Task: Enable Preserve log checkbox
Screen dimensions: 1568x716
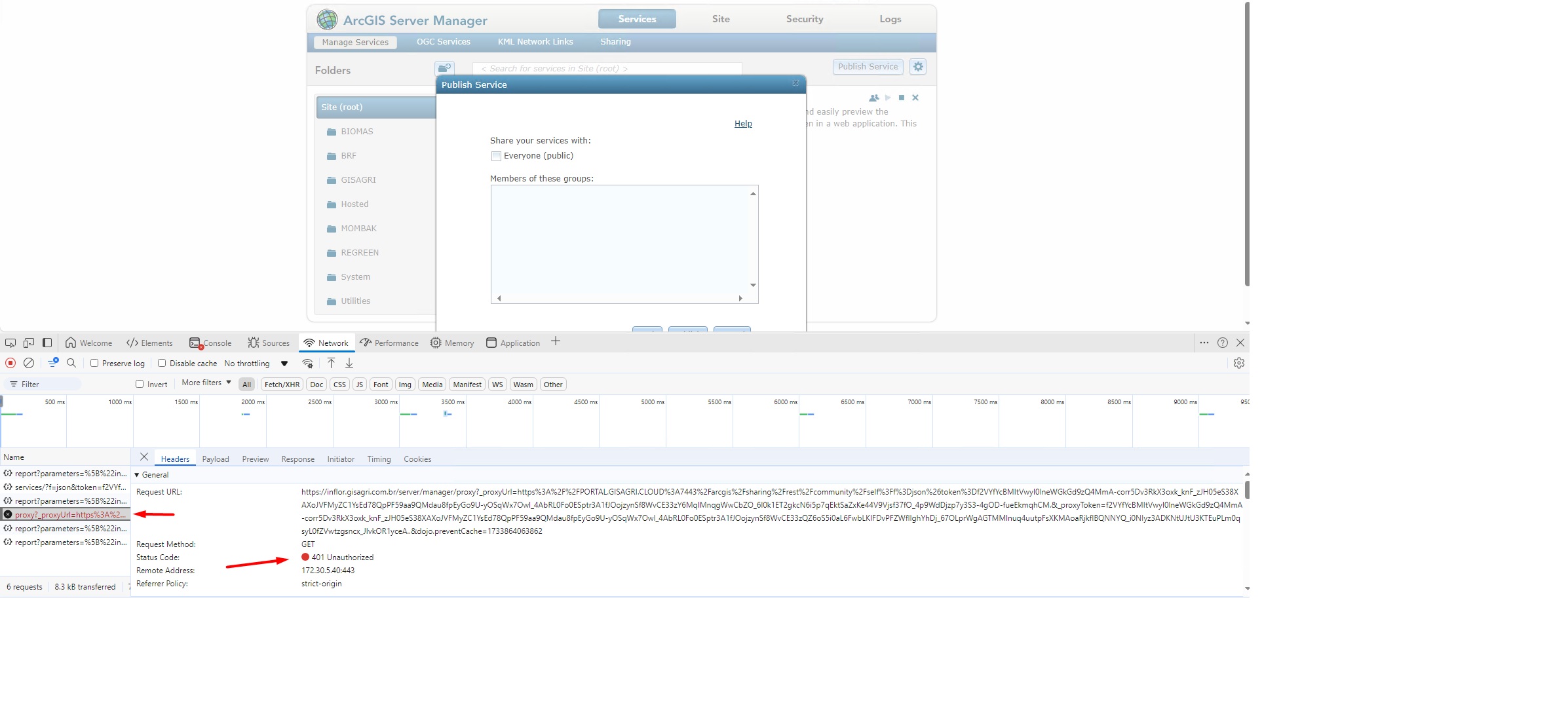Action: [94, 363]
